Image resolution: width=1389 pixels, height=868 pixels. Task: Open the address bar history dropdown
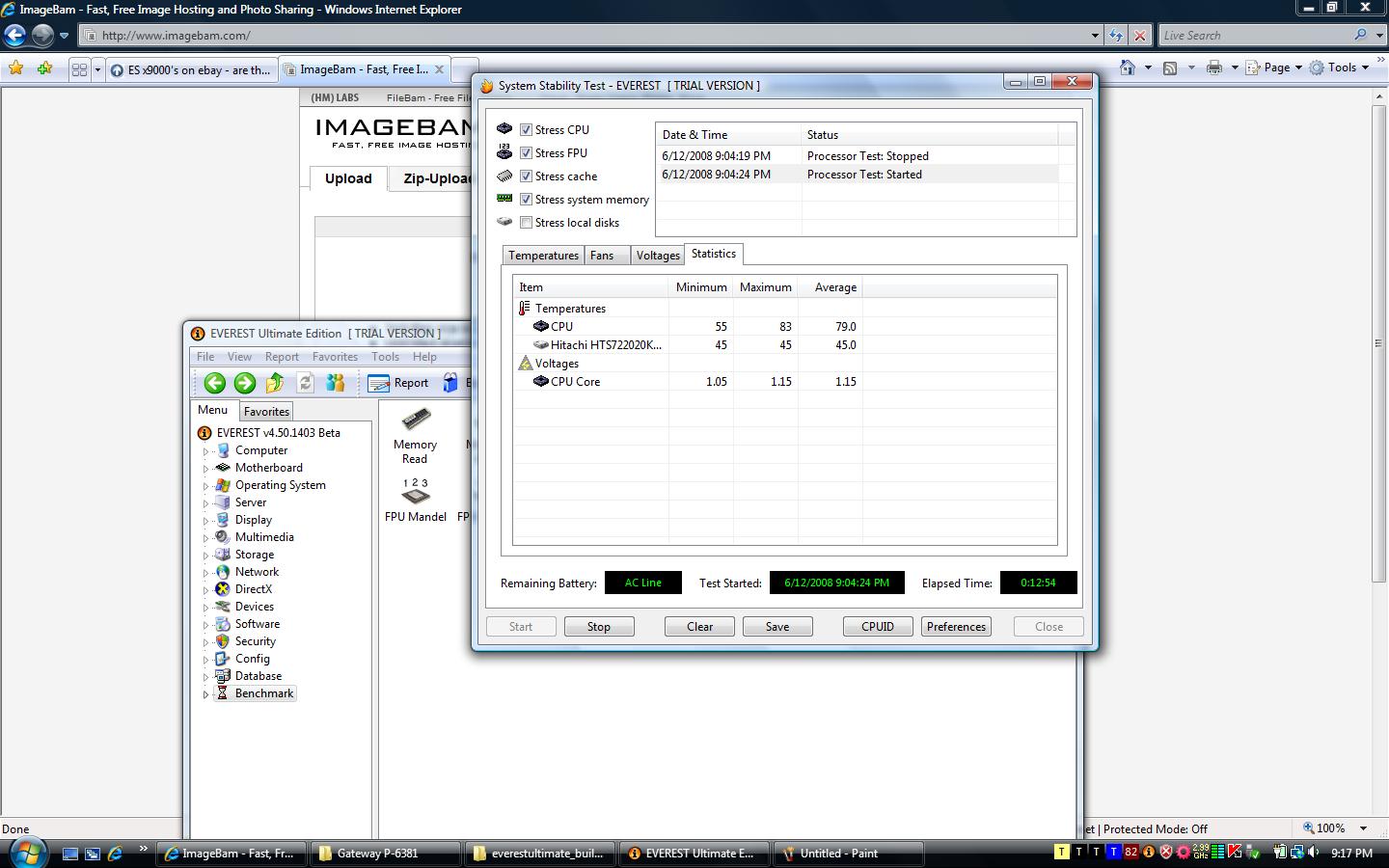click(1095, 36)
